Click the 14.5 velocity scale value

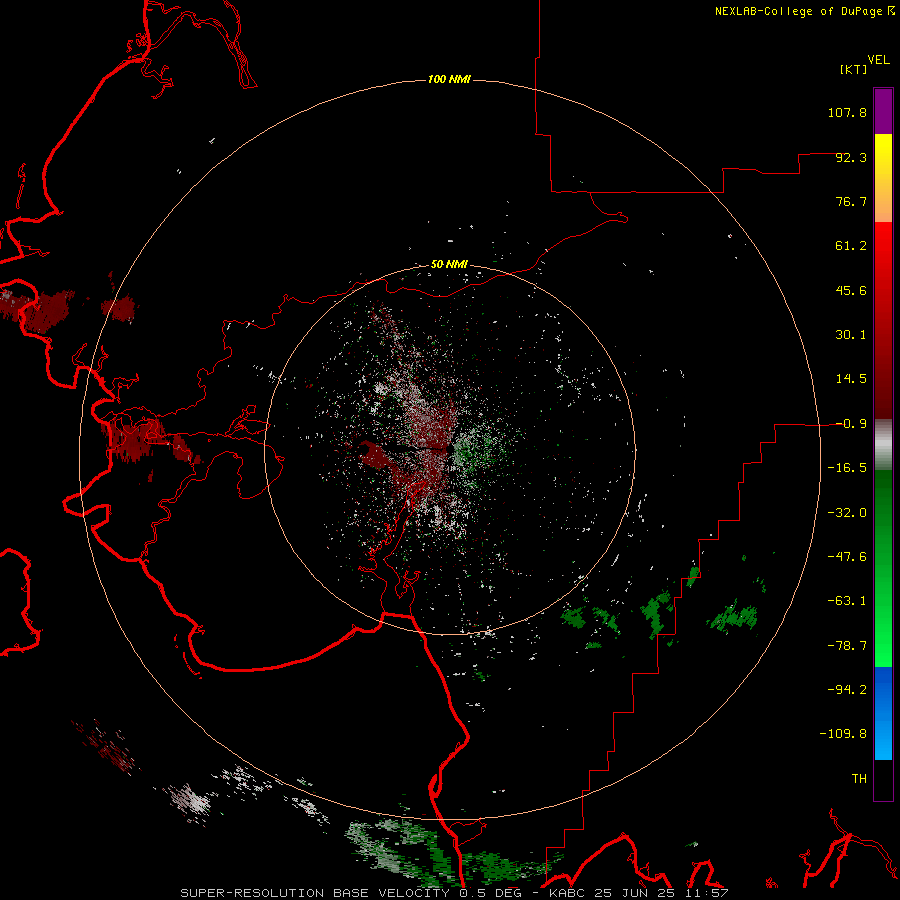point(851,379)
